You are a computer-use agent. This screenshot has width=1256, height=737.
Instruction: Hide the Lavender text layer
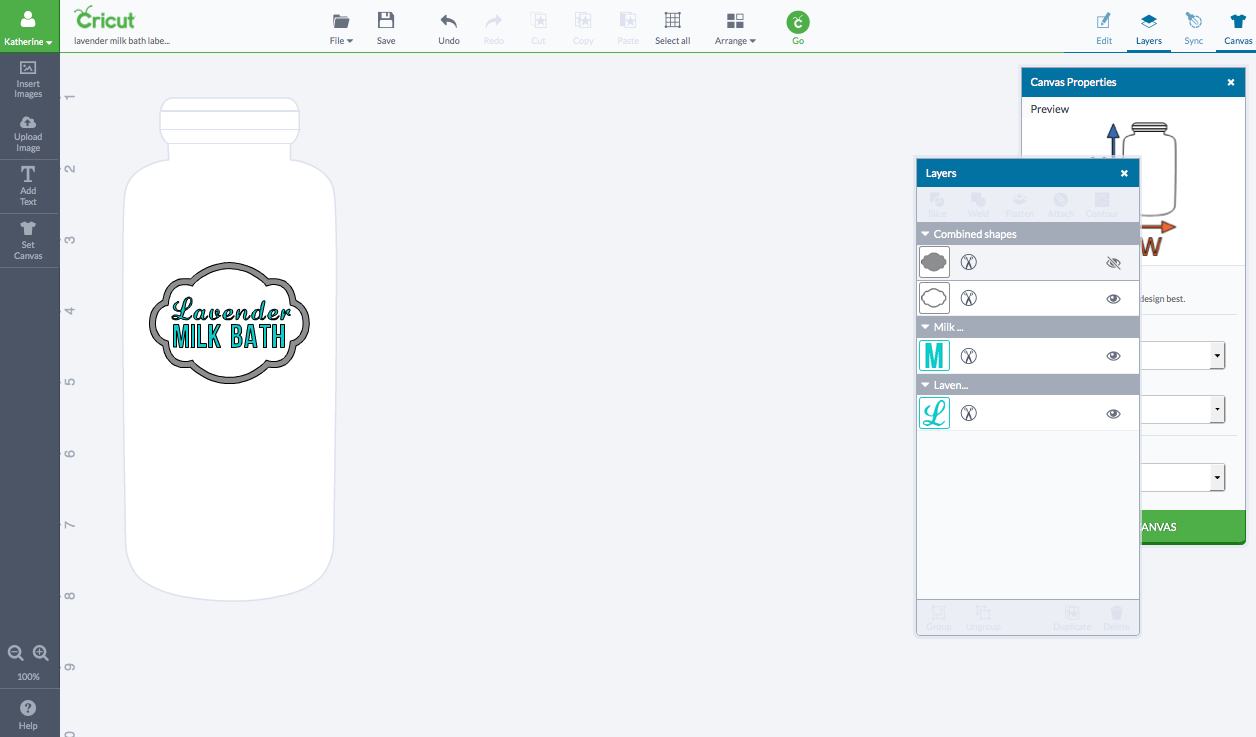click(x=1113, y=414)
